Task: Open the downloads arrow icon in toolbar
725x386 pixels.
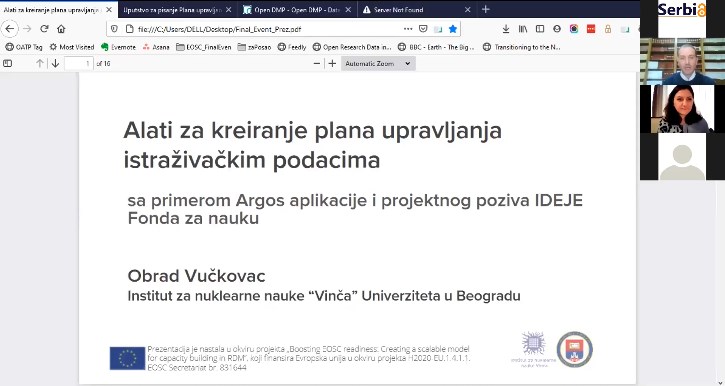Action: coord(506,29)
